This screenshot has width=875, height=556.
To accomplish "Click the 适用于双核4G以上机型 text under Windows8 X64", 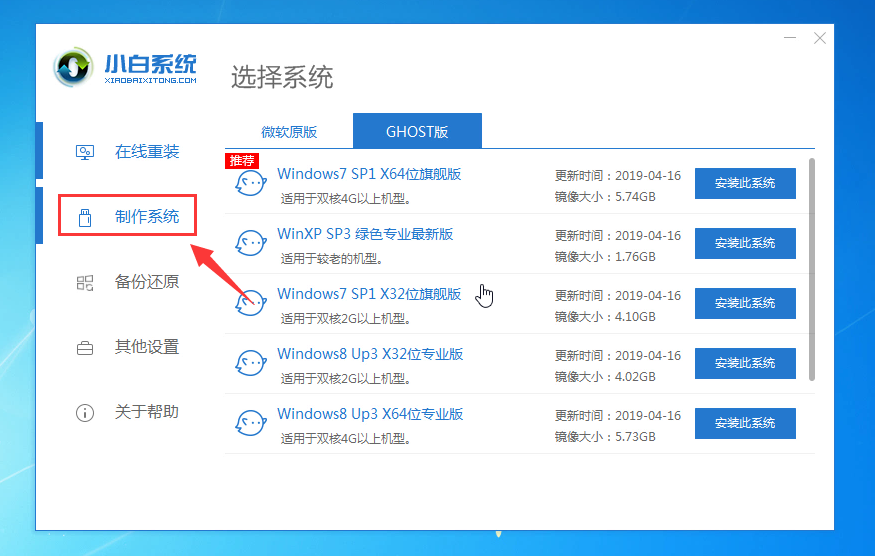I will [345, 439].
